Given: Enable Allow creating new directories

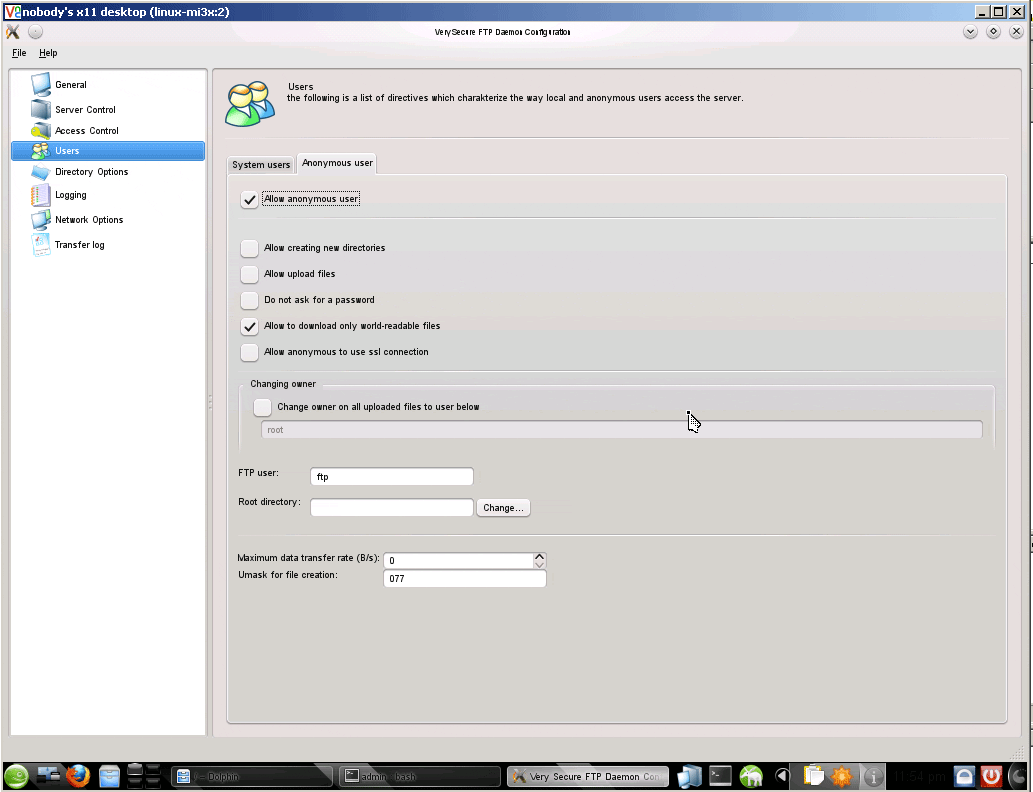Looking at the screenshot, I should coord(249,248).
